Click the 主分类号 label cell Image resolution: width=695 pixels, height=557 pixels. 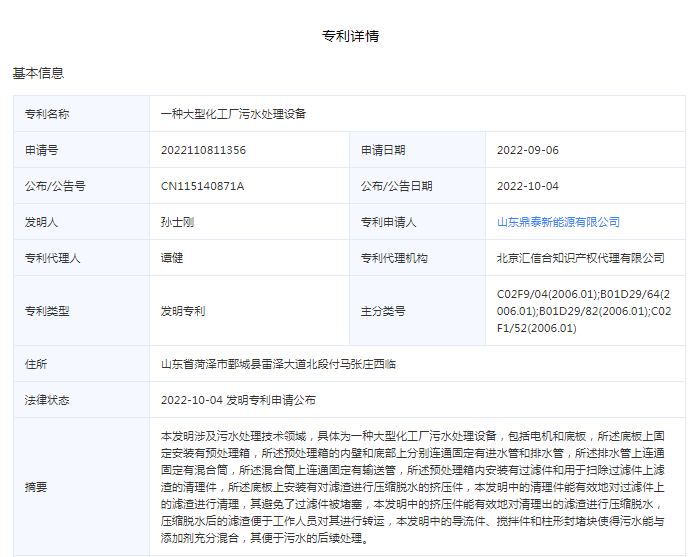(x=383, y=311)
